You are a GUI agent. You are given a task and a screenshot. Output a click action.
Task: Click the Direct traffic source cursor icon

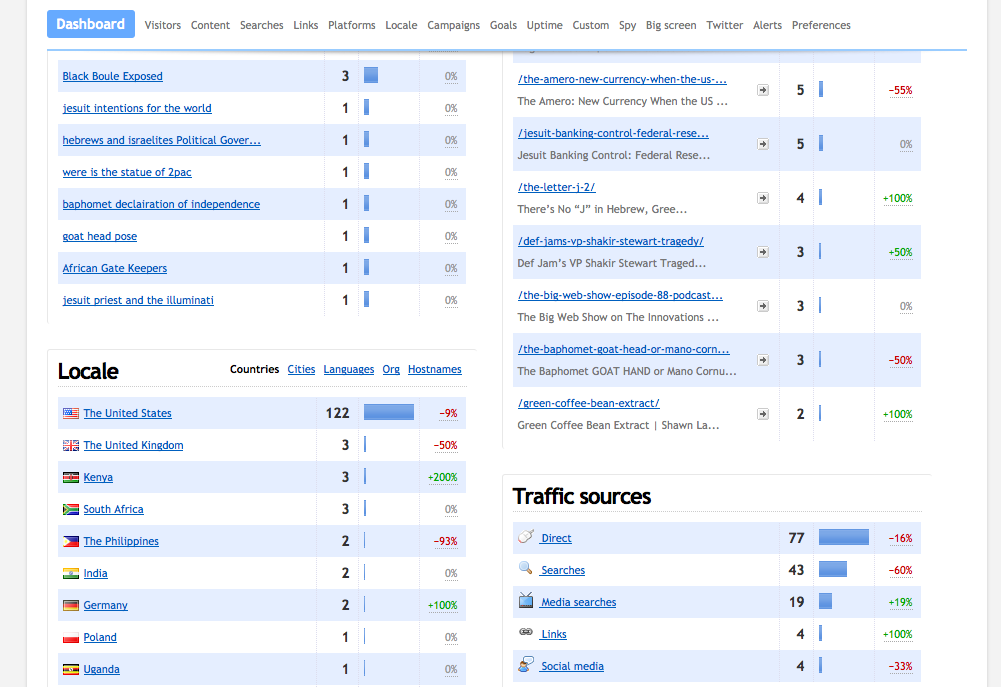point(525,537)
